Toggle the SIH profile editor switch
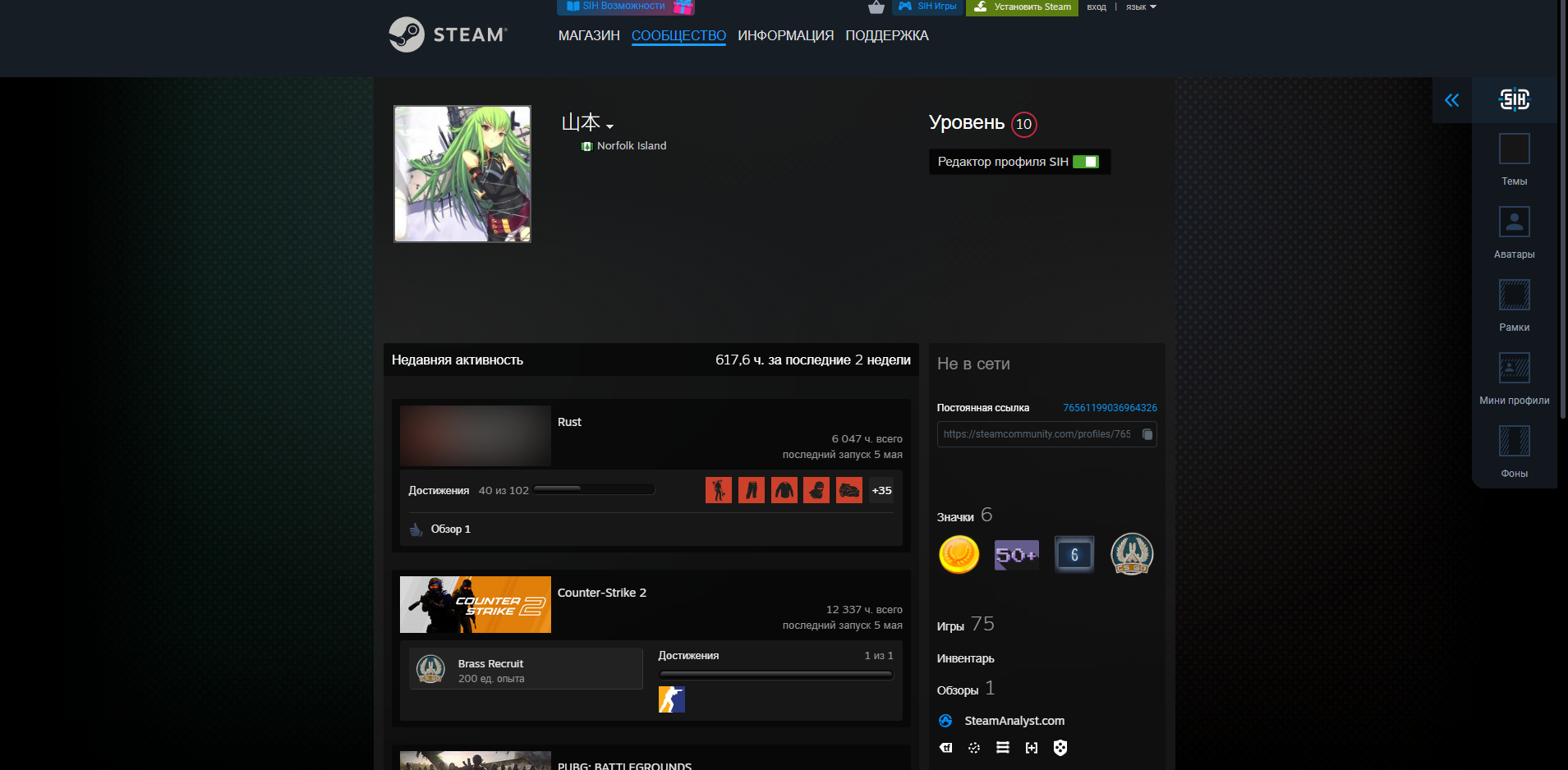The height and width of the screenshot is (770, 1568). click(1086, 162)
